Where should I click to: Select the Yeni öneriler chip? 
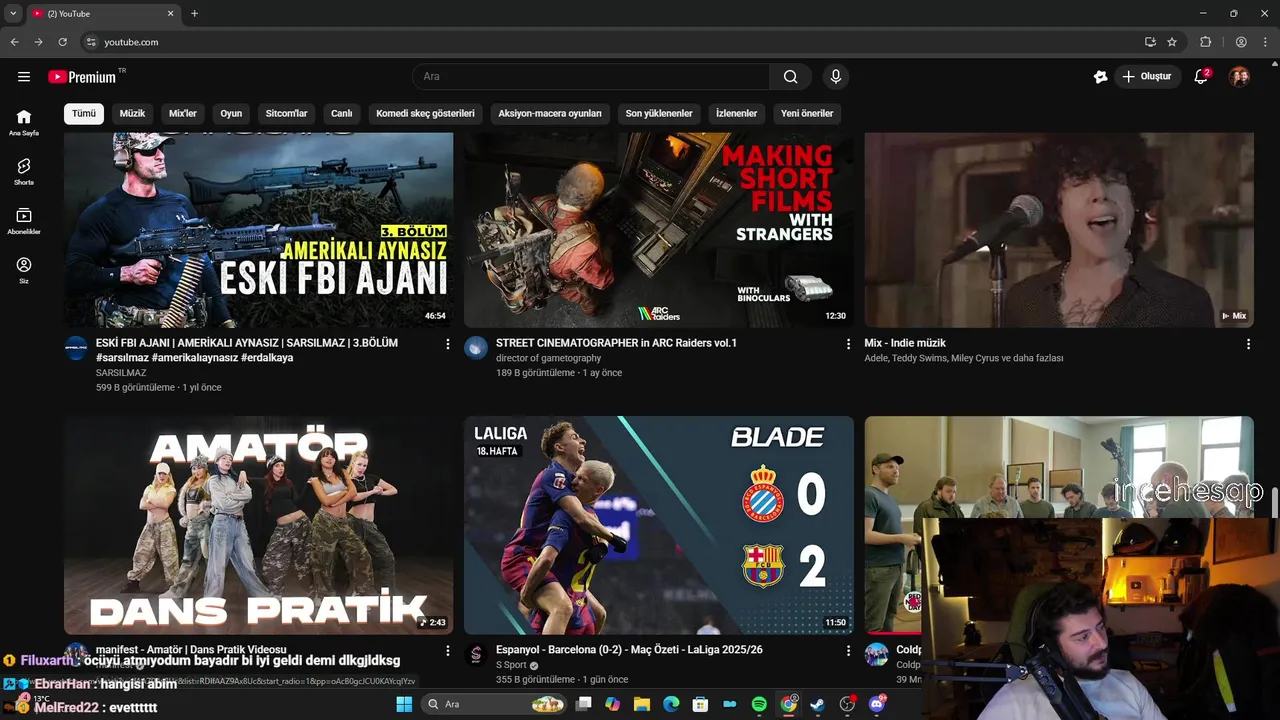tap(807, 113)
